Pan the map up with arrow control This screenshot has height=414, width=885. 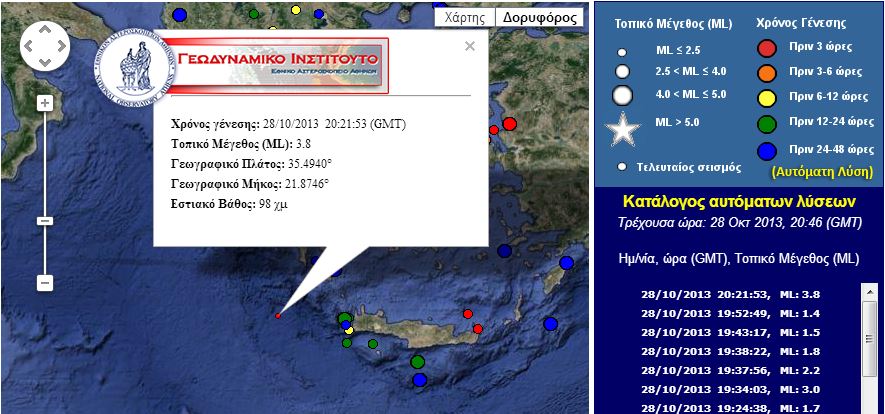point(44,29)
